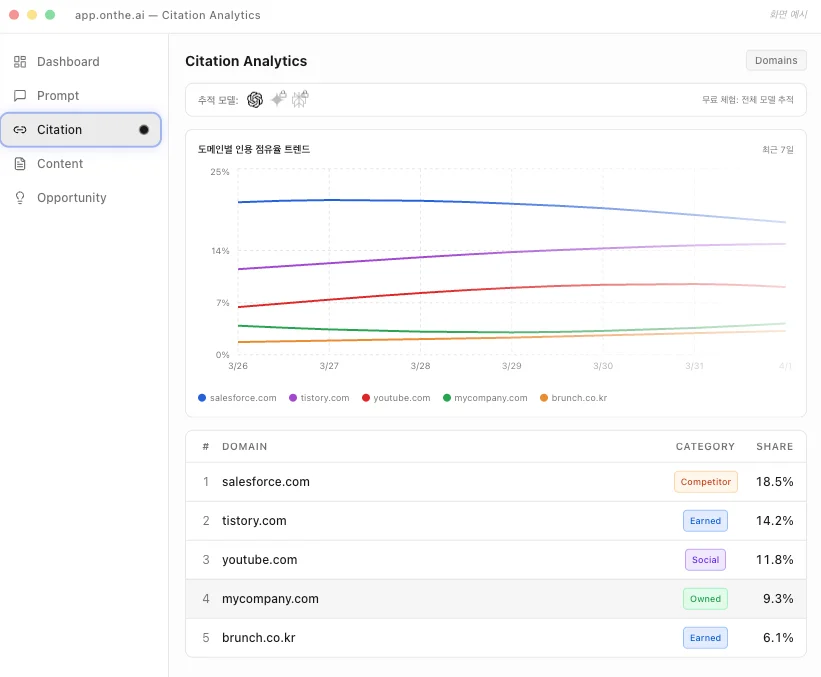Click the Competitor tag for salesforce.com
Viewport: 821px width, 677px height.
[705, 482]
